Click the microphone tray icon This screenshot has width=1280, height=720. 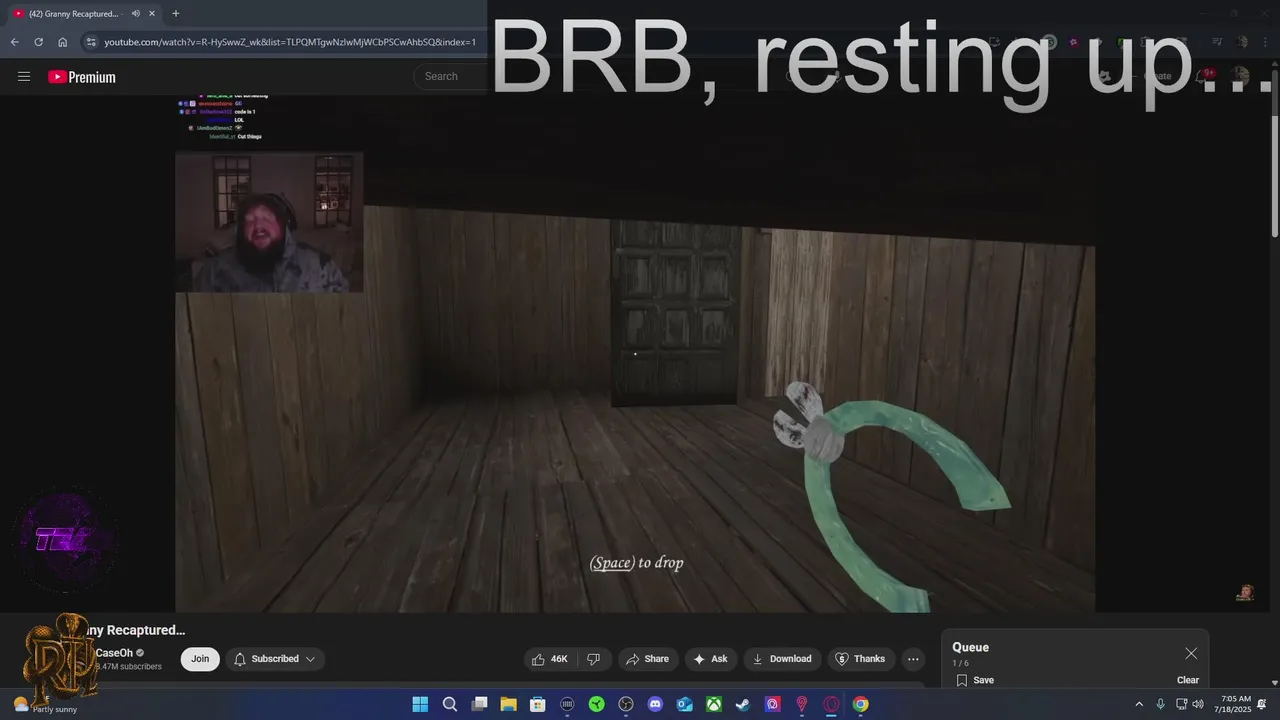(1160, 704)
